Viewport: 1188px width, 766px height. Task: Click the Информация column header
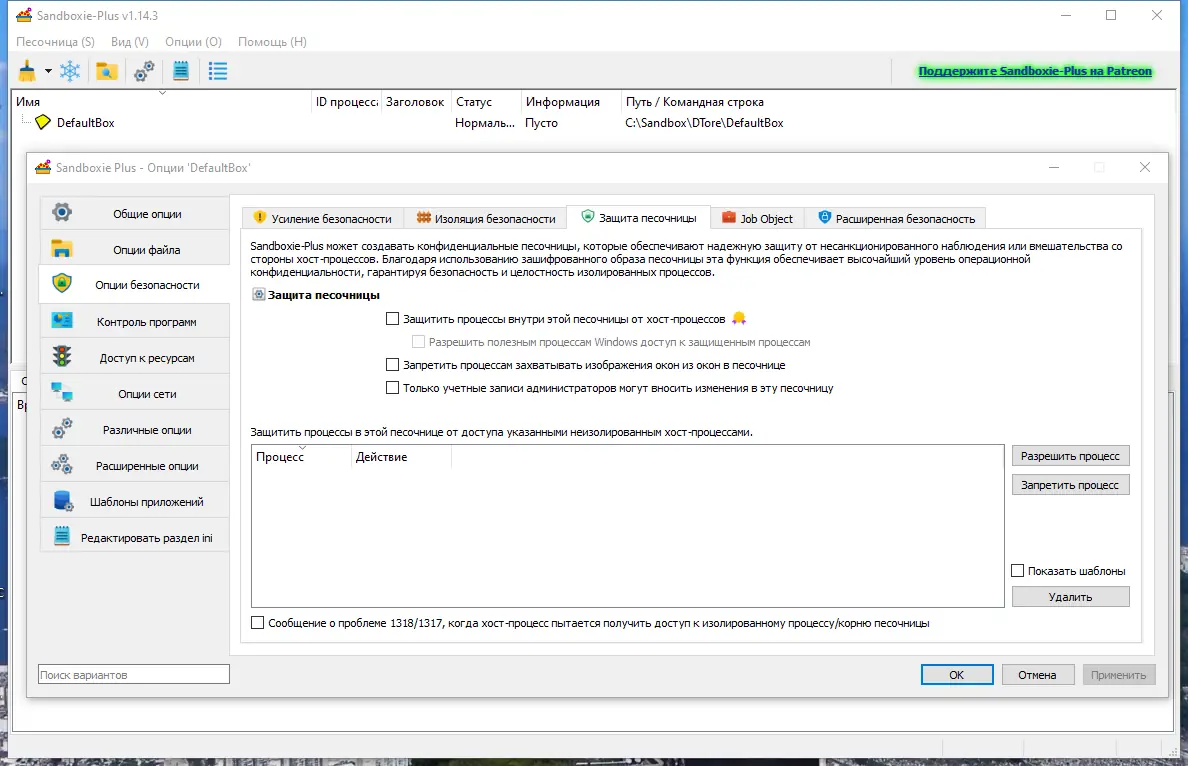pos(571,102)
